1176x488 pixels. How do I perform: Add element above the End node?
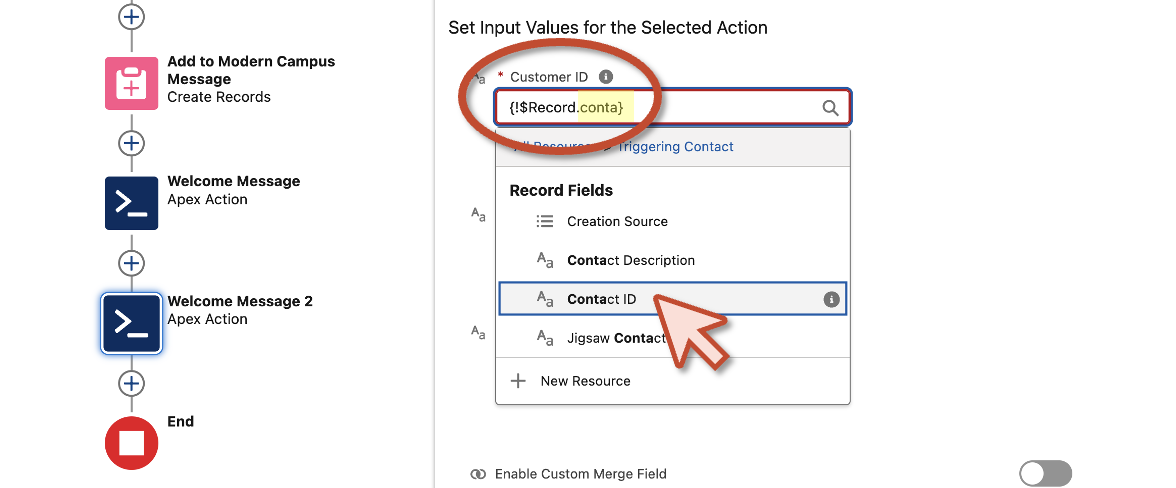click(x=131, y=383)
